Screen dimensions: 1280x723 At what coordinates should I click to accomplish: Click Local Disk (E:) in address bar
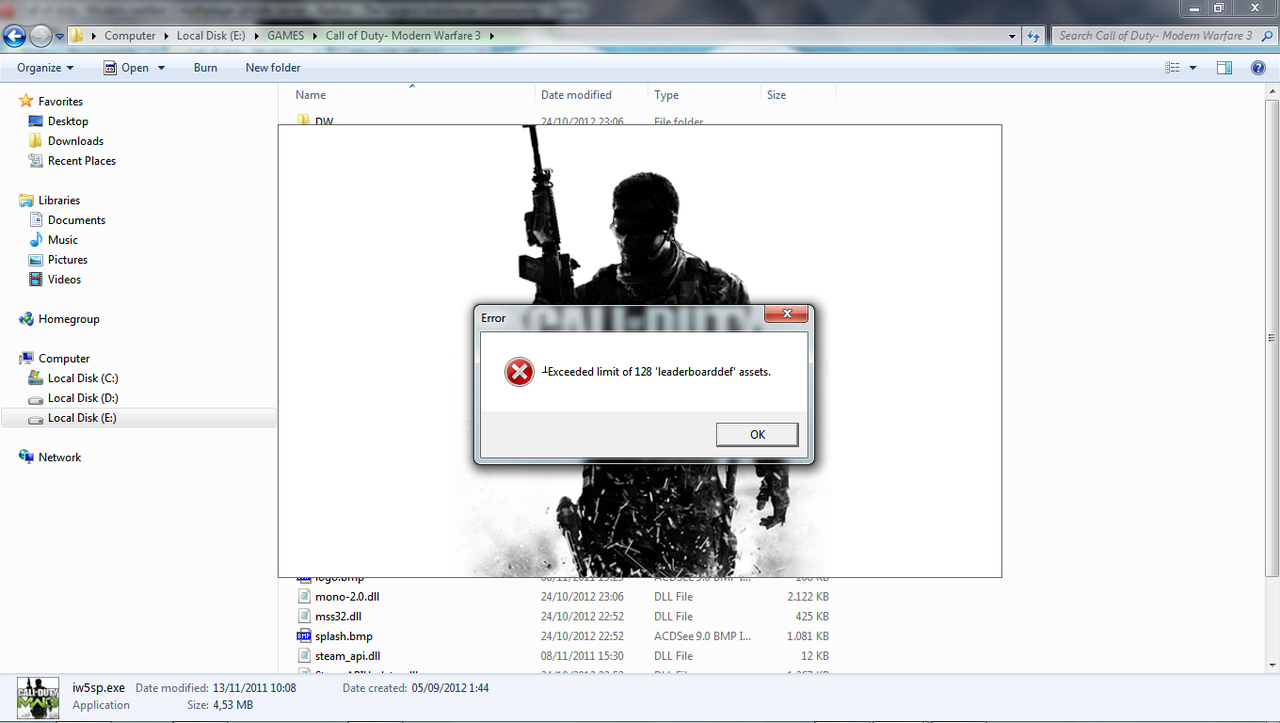pos(212,35)
